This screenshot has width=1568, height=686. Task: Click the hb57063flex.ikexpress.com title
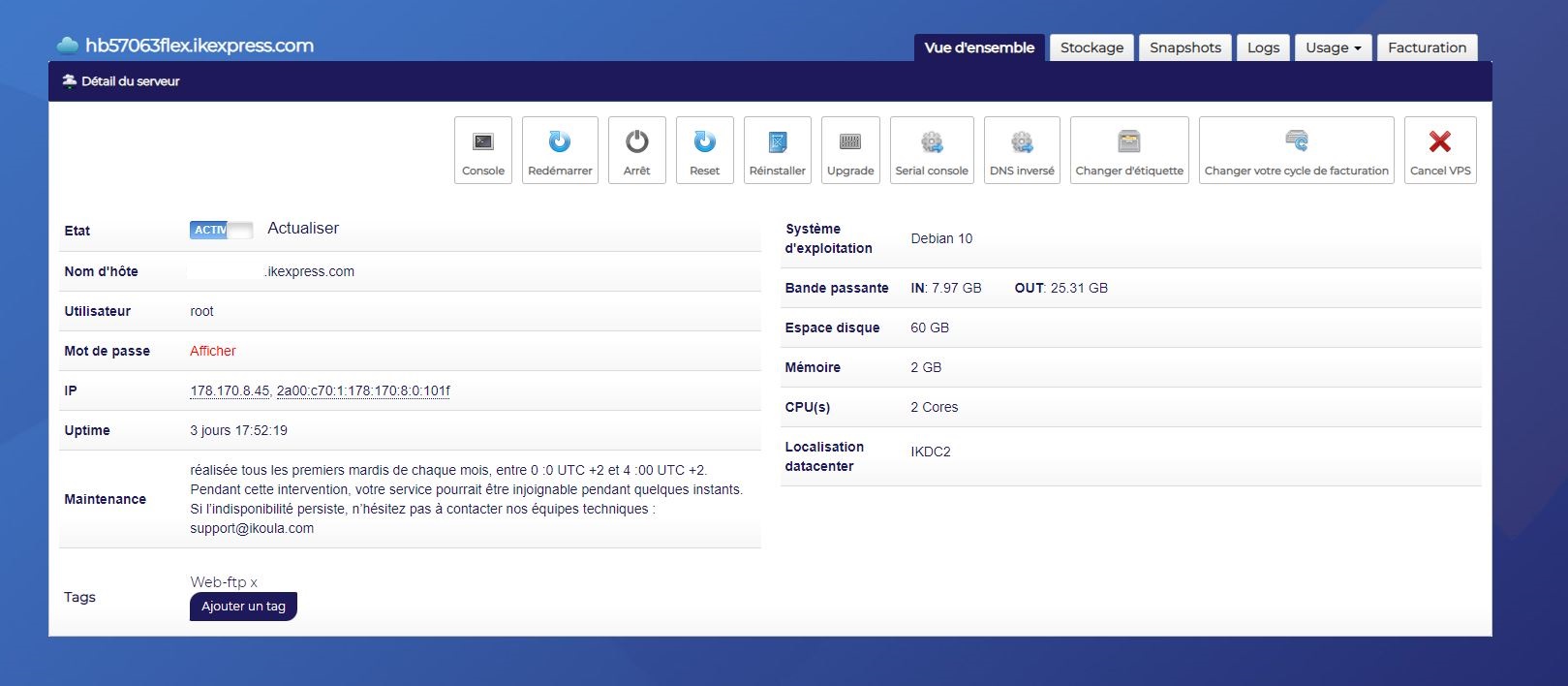pos(200,46)
